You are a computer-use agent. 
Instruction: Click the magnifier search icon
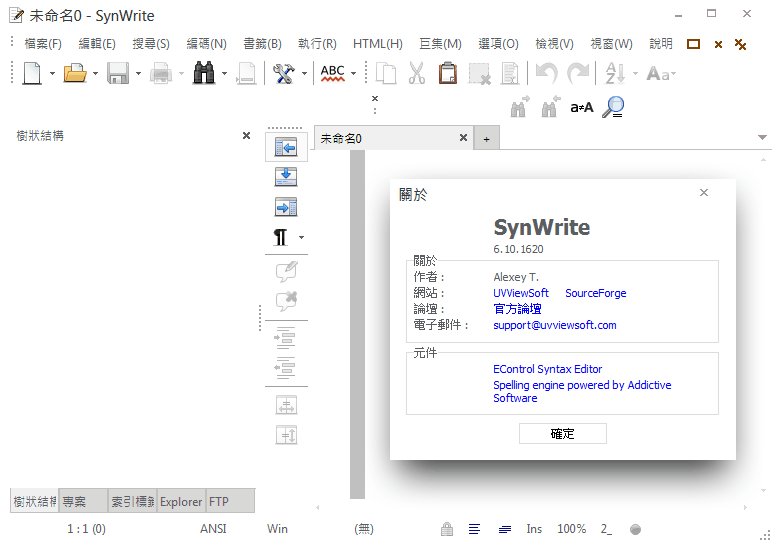[x=613, y=107]
